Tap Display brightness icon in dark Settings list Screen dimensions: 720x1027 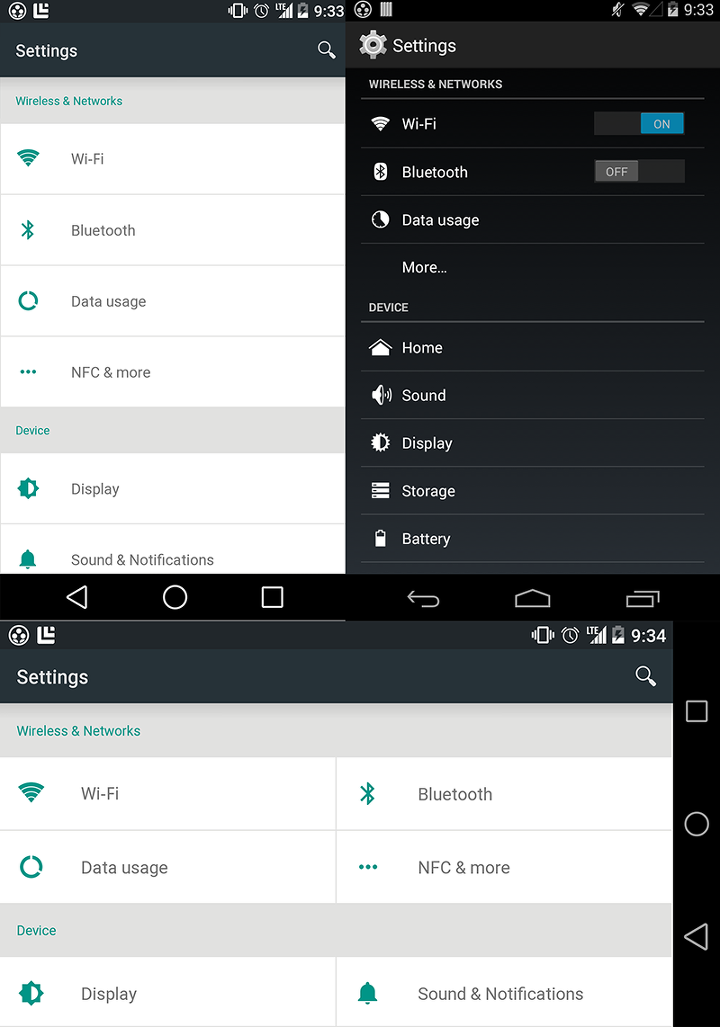380,443
